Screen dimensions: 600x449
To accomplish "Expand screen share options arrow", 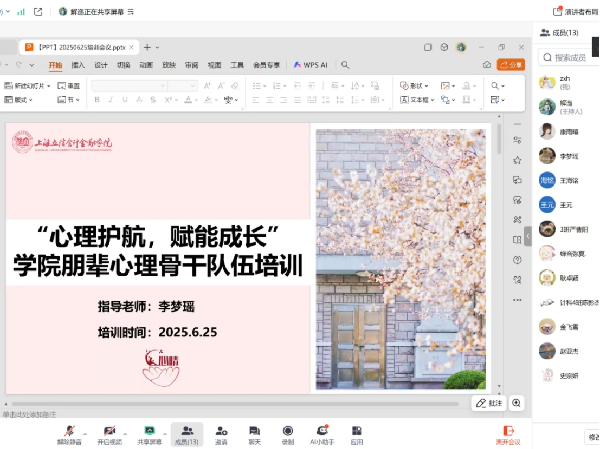I will [165, 434].
